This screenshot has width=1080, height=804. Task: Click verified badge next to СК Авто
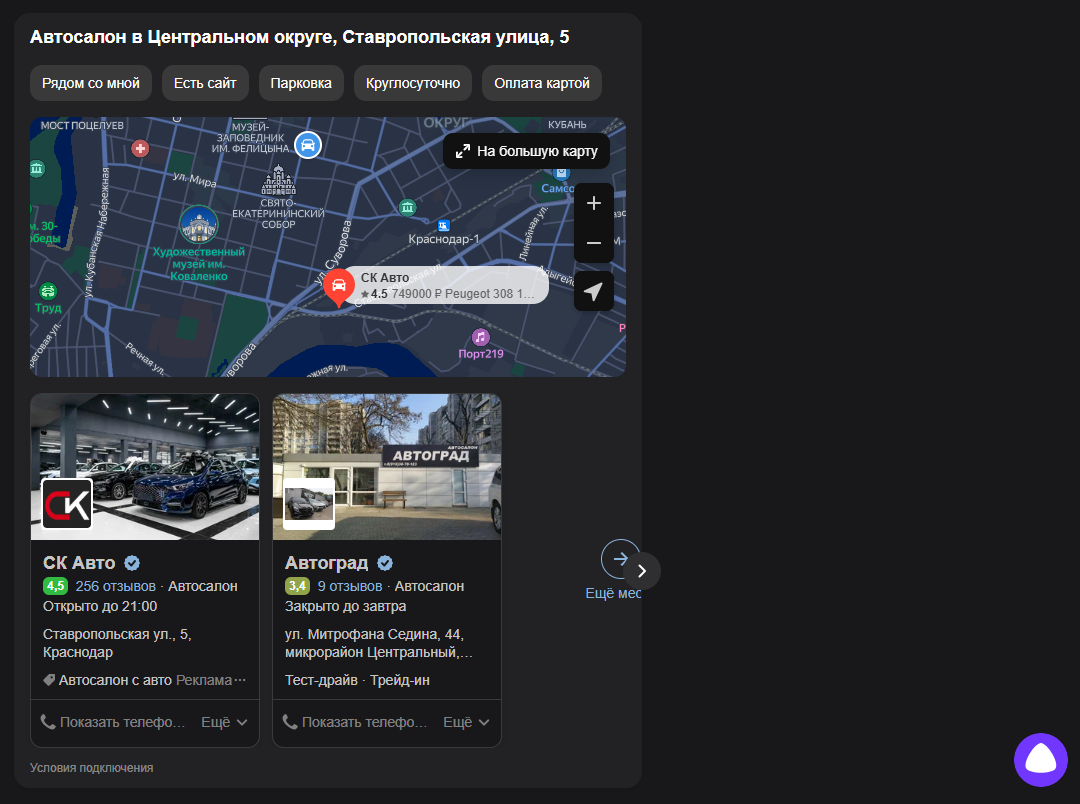[x=132, y=564]
